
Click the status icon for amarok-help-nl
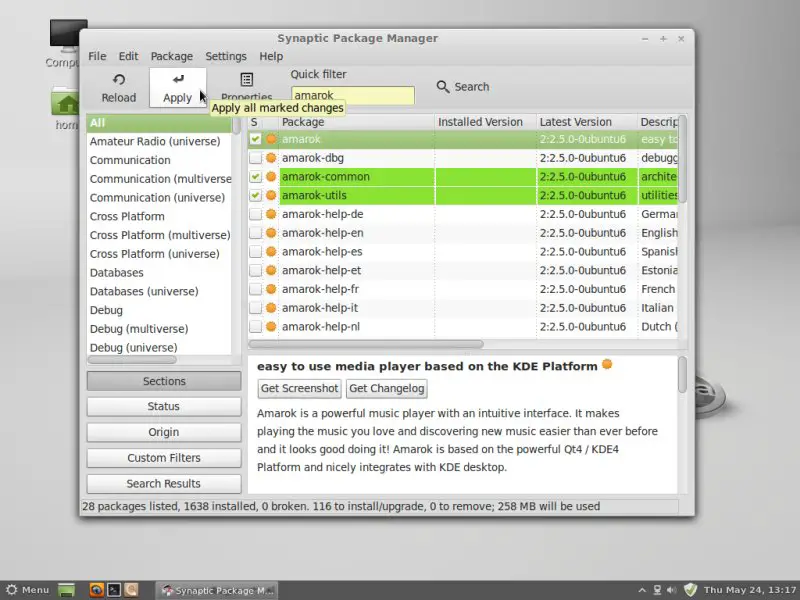pos(271,327)
